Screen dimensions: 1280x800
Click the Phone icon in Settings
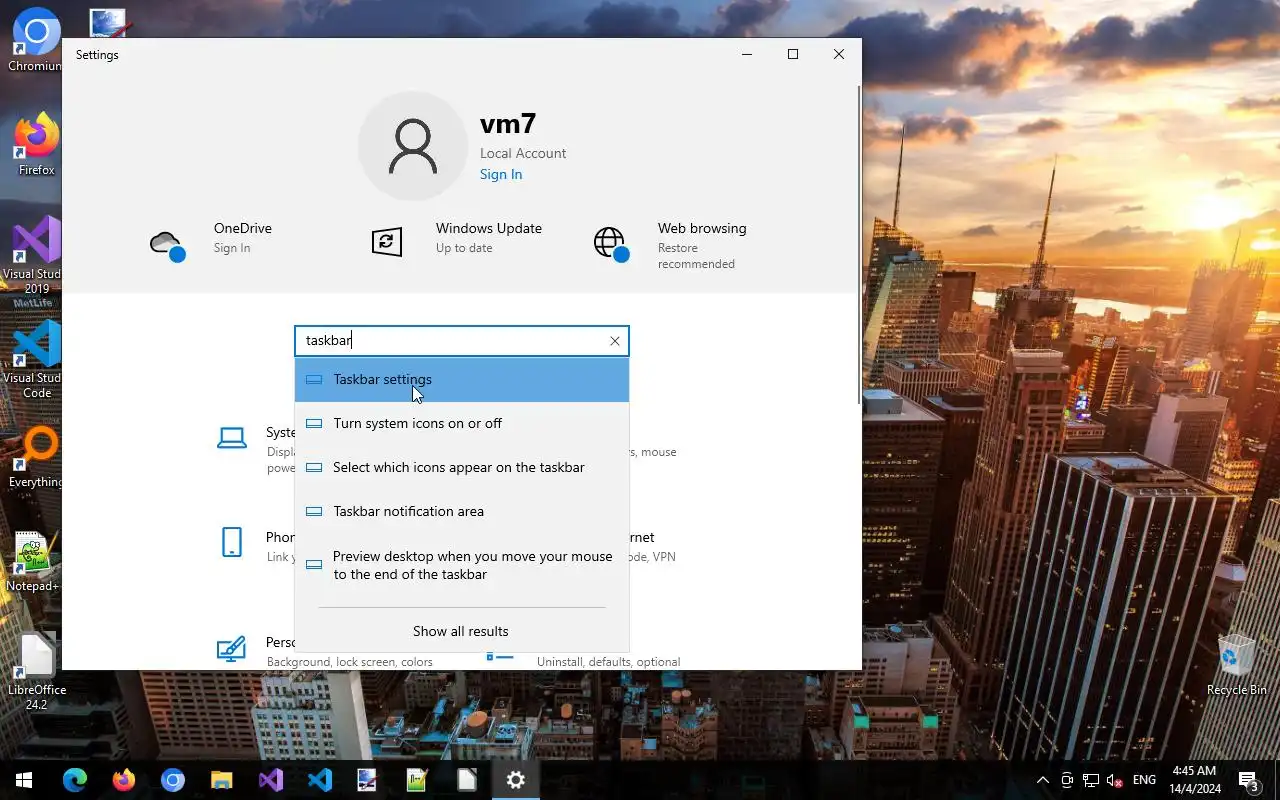click(x=232, y=542)
